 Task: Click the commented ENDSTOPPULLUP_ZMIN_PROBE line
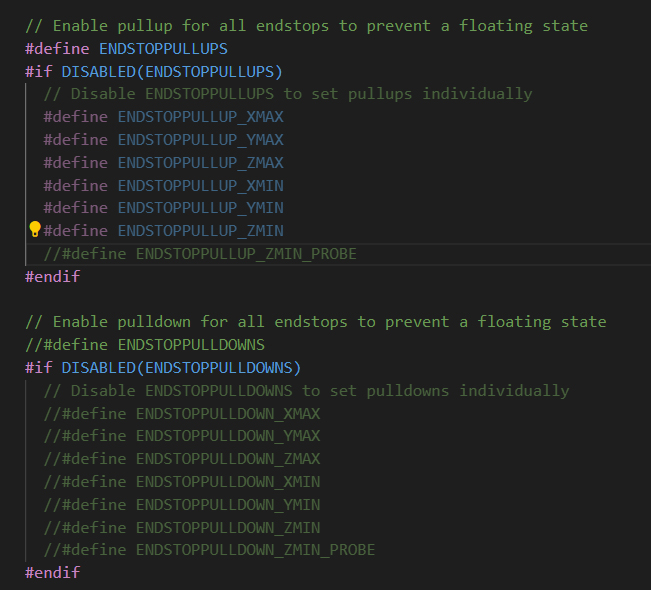point(200,254)
